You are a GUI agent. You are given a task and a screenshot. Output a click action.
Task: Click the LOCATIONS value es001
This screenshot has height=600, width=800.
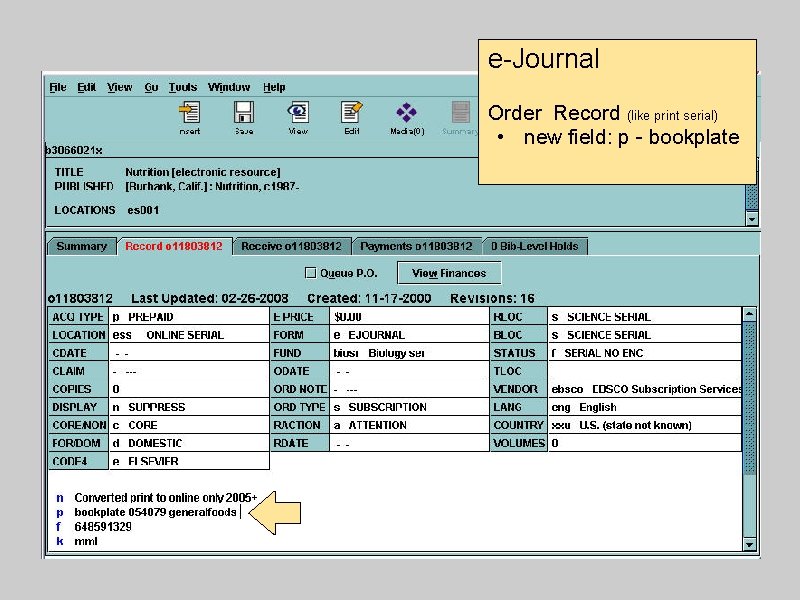[143, 210]
